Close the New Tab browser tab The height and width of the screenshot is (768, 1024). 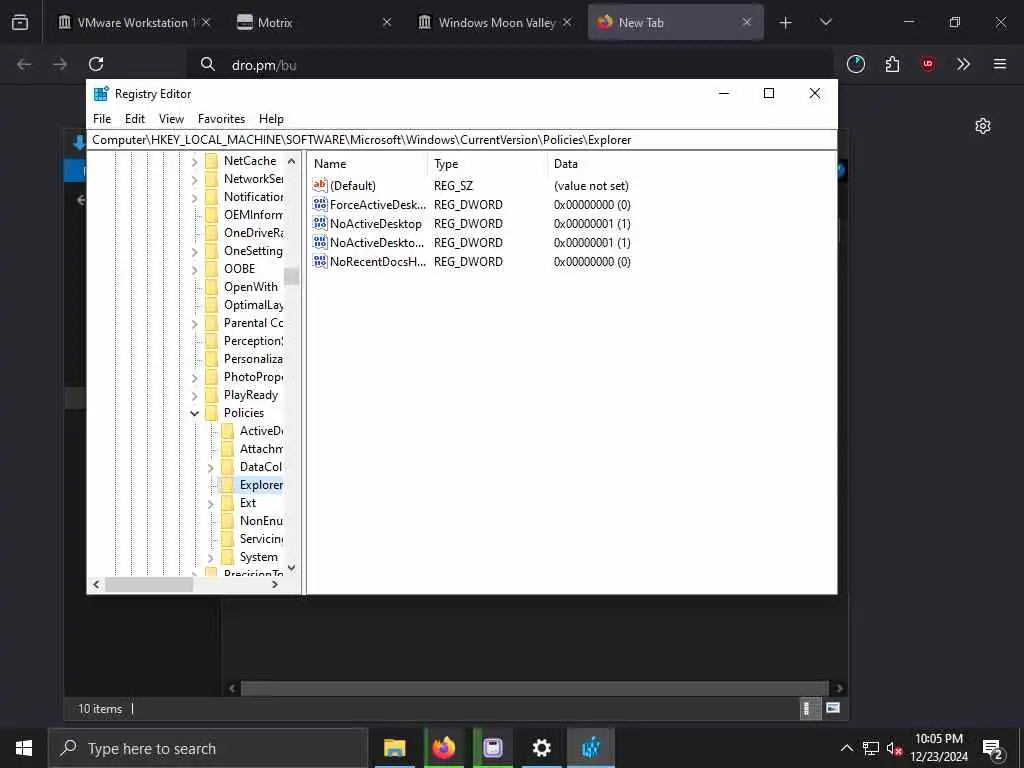coord(747,22)
